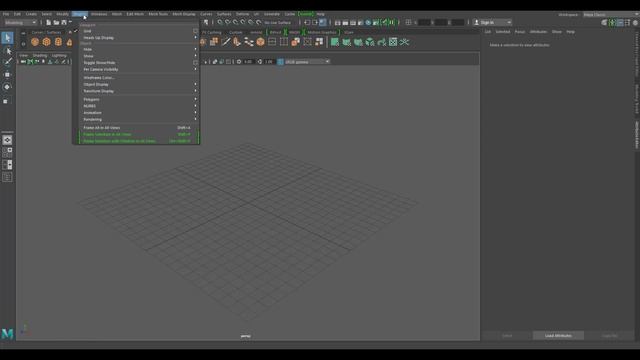Open the Mesh Tools menu

click(158, 14)
